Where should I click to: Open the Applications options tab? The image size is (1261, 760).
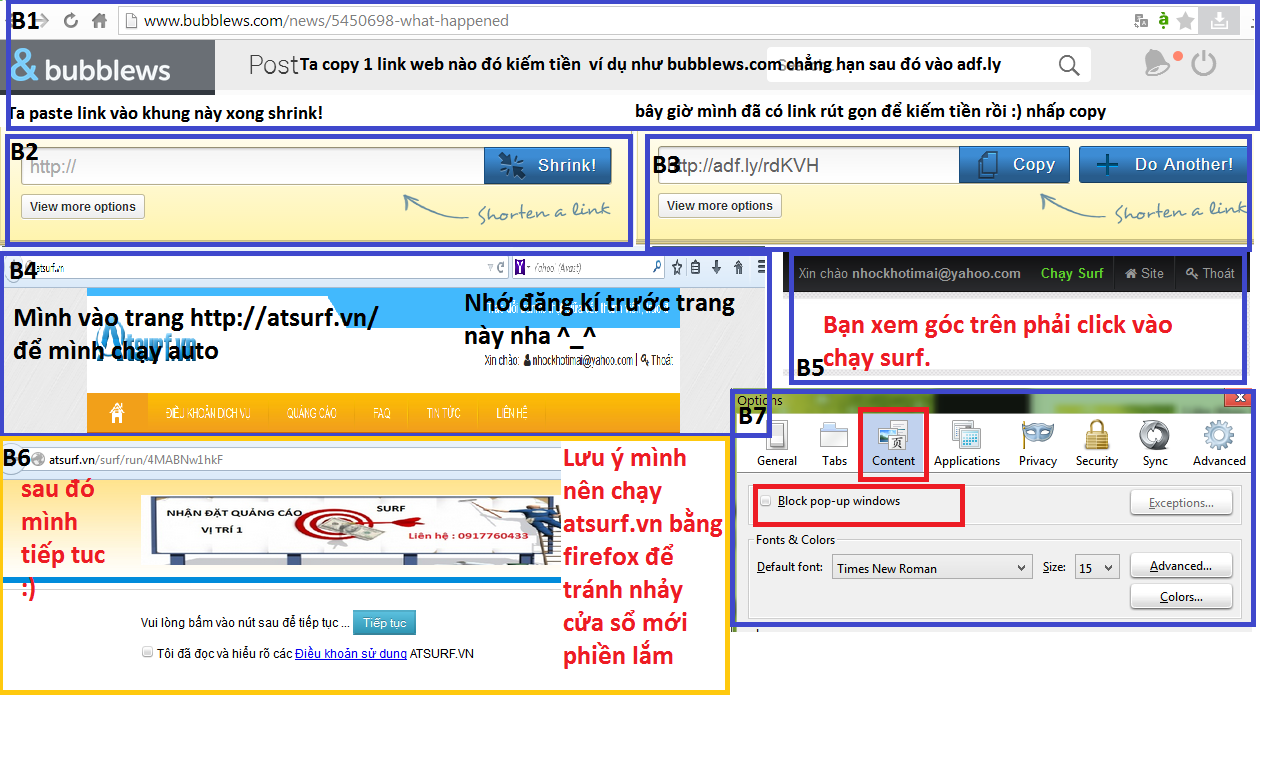[967, 443]
